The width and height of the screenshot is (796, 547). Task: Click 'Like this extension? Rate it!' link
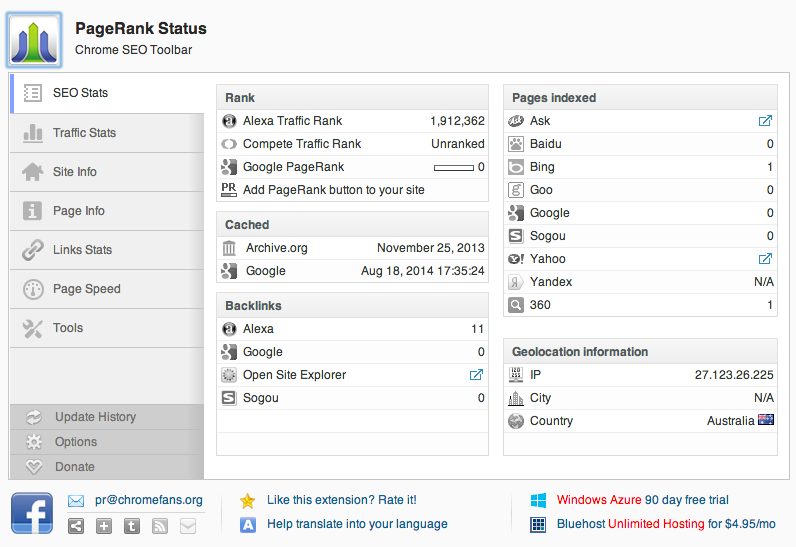pyautogui.click(x=342, y=500)
